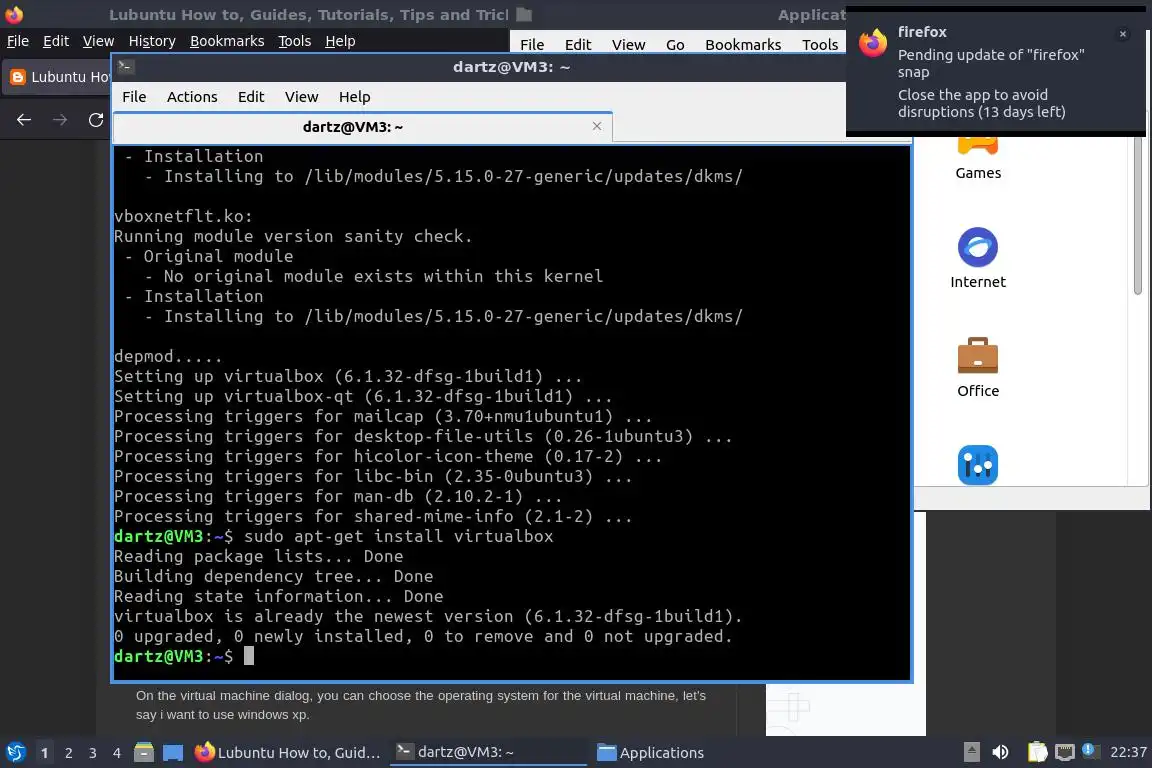Click the Applications window vertical scrollbar
This screenshot has width=1152, height=768.
pos(1137,215)
